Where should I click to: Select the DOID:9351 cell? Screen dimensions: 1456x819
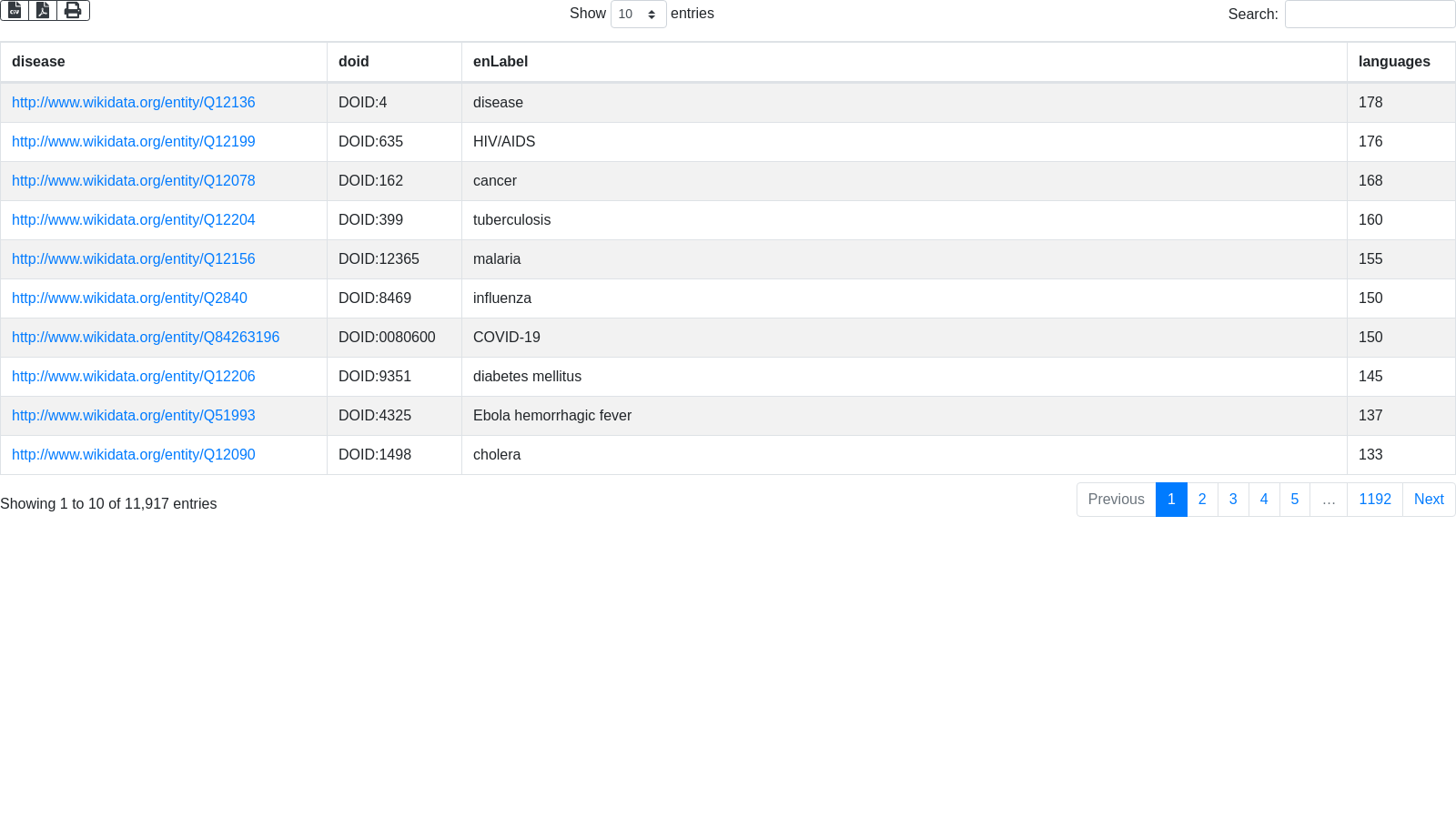pyautogui.click(x=394, y=377)
